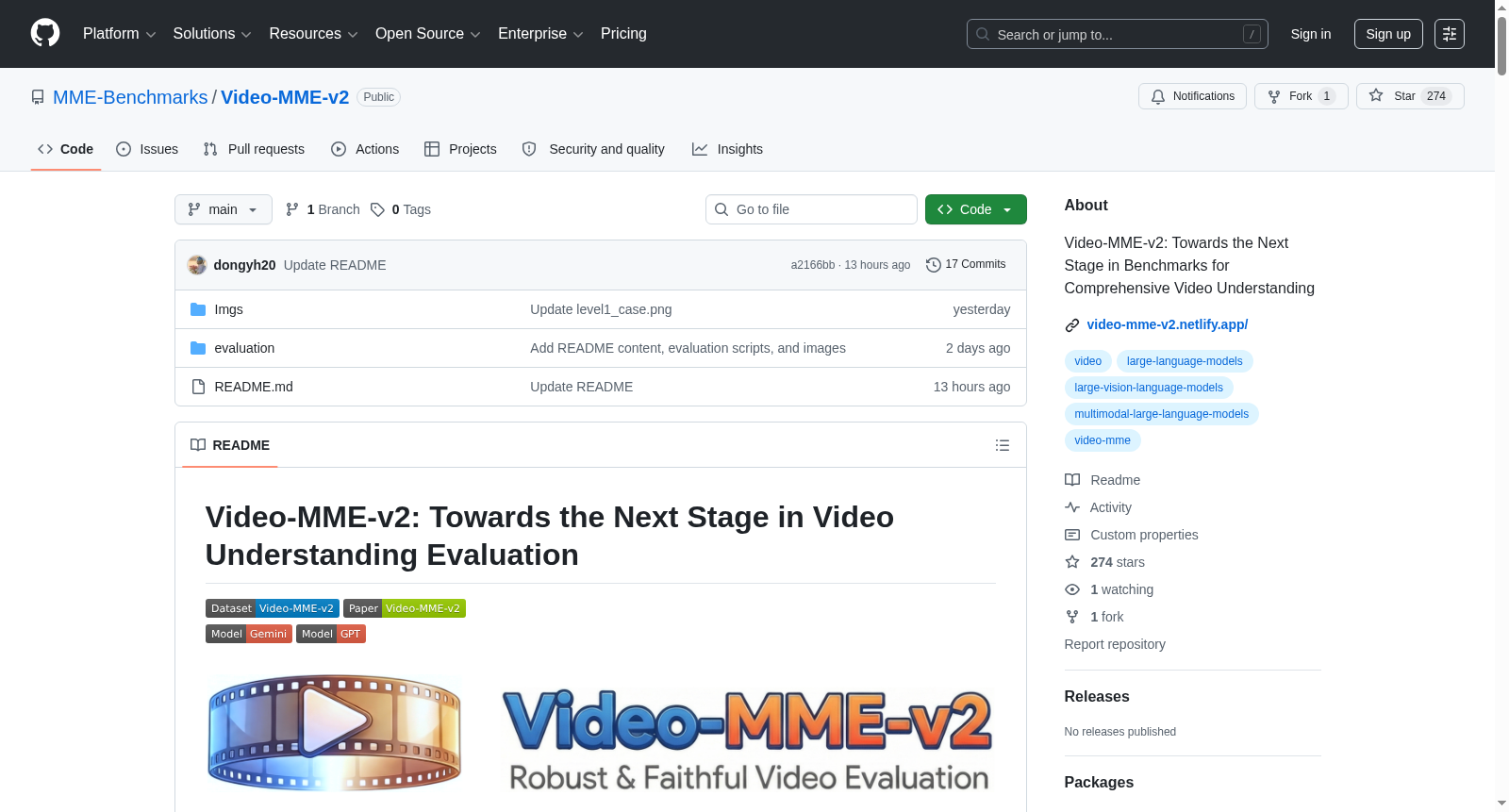Click the Model Gemini badge
The width and height of the screenshot is (1509, 812).
pos(249,634)
